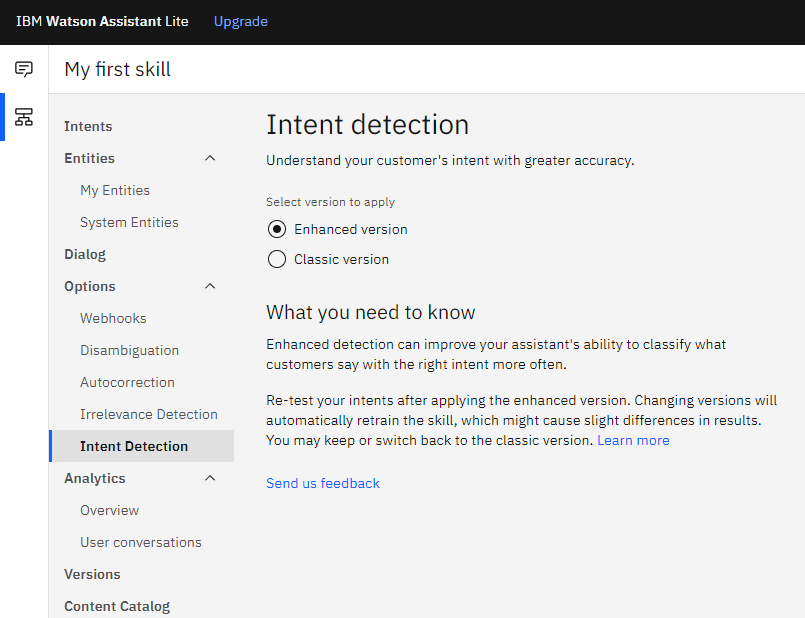This screenshot has width=805, height=618.
Task: Open the Skills icon in sidebar
Action: click(x=24, y=117)
